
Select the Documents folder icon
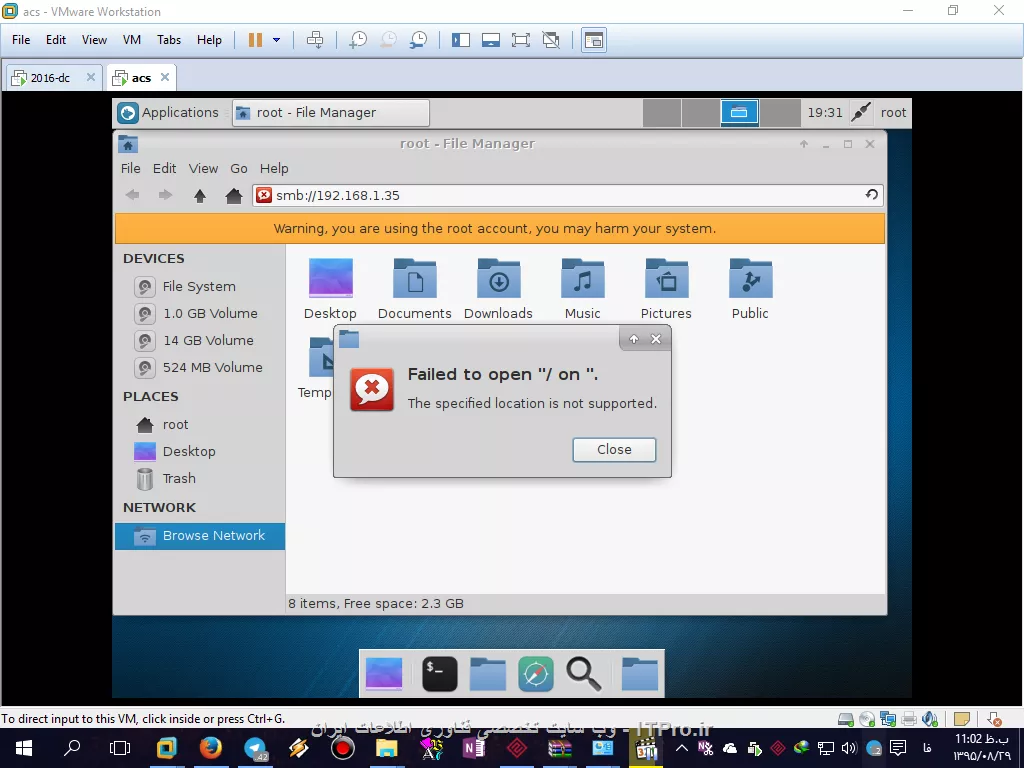[x=415, y=288]
